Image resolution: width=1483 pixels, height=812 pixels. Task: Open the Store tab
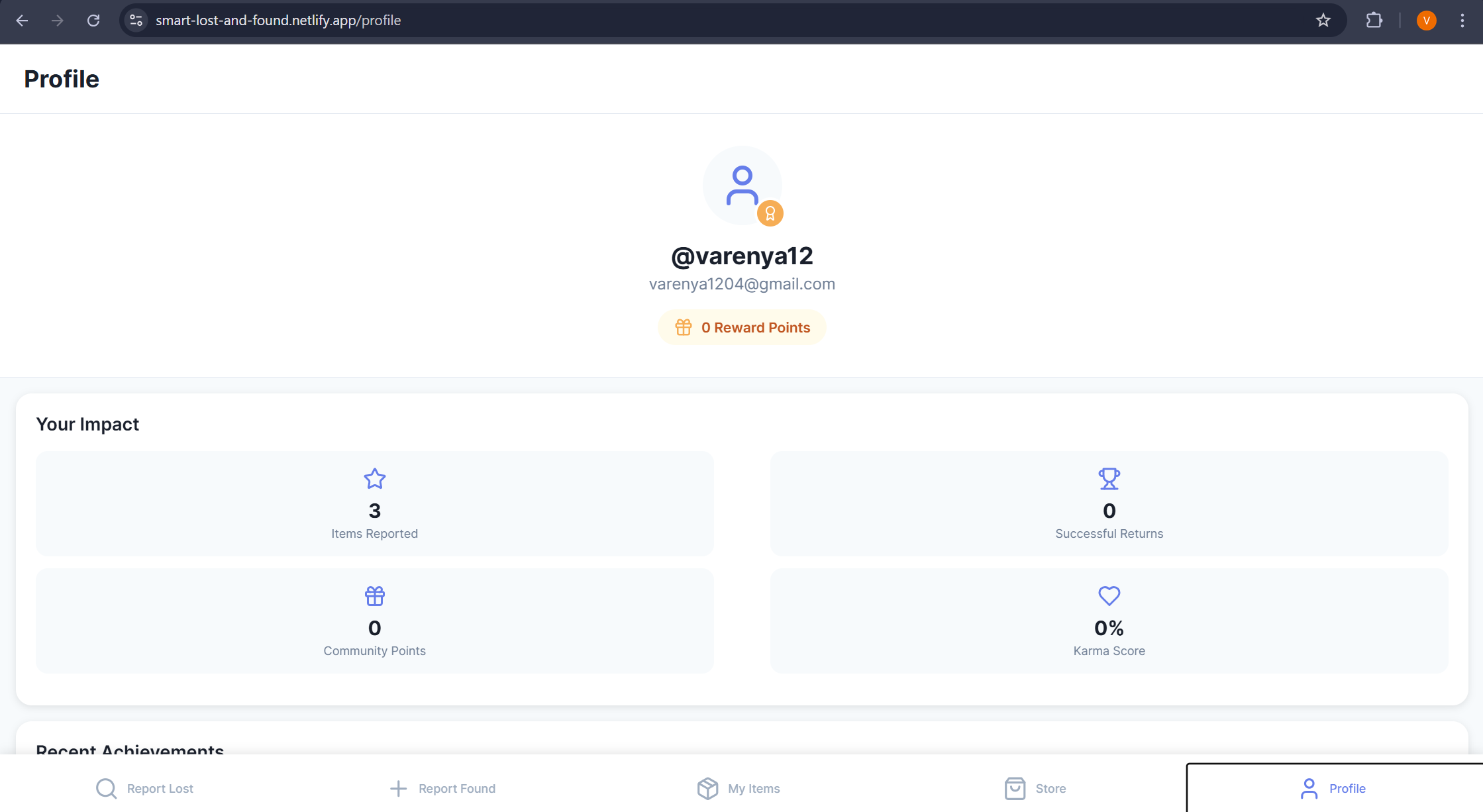pos(1035,788)
